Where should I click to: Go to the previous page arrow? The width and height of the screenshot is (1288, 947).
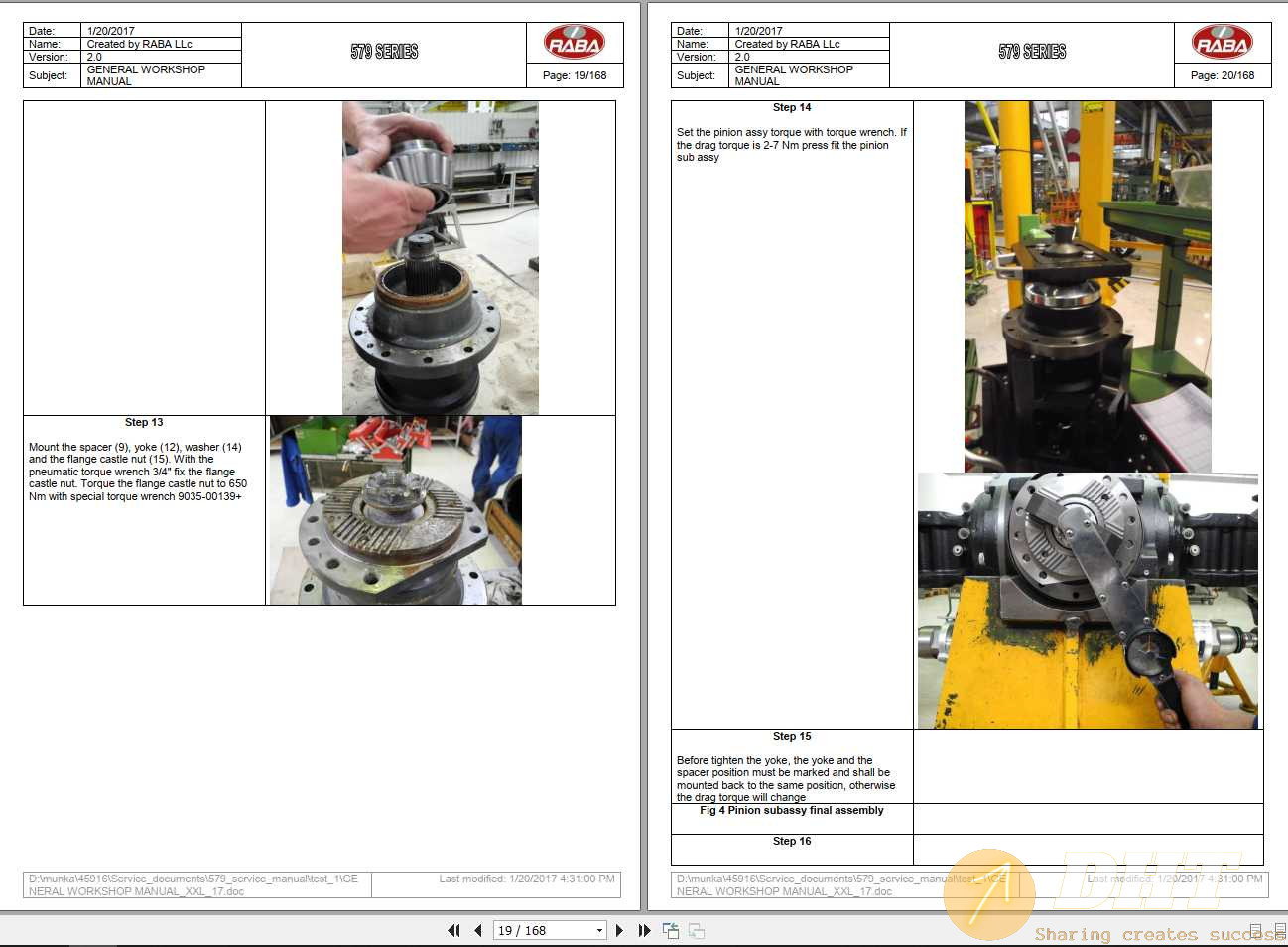pos(478,930)
